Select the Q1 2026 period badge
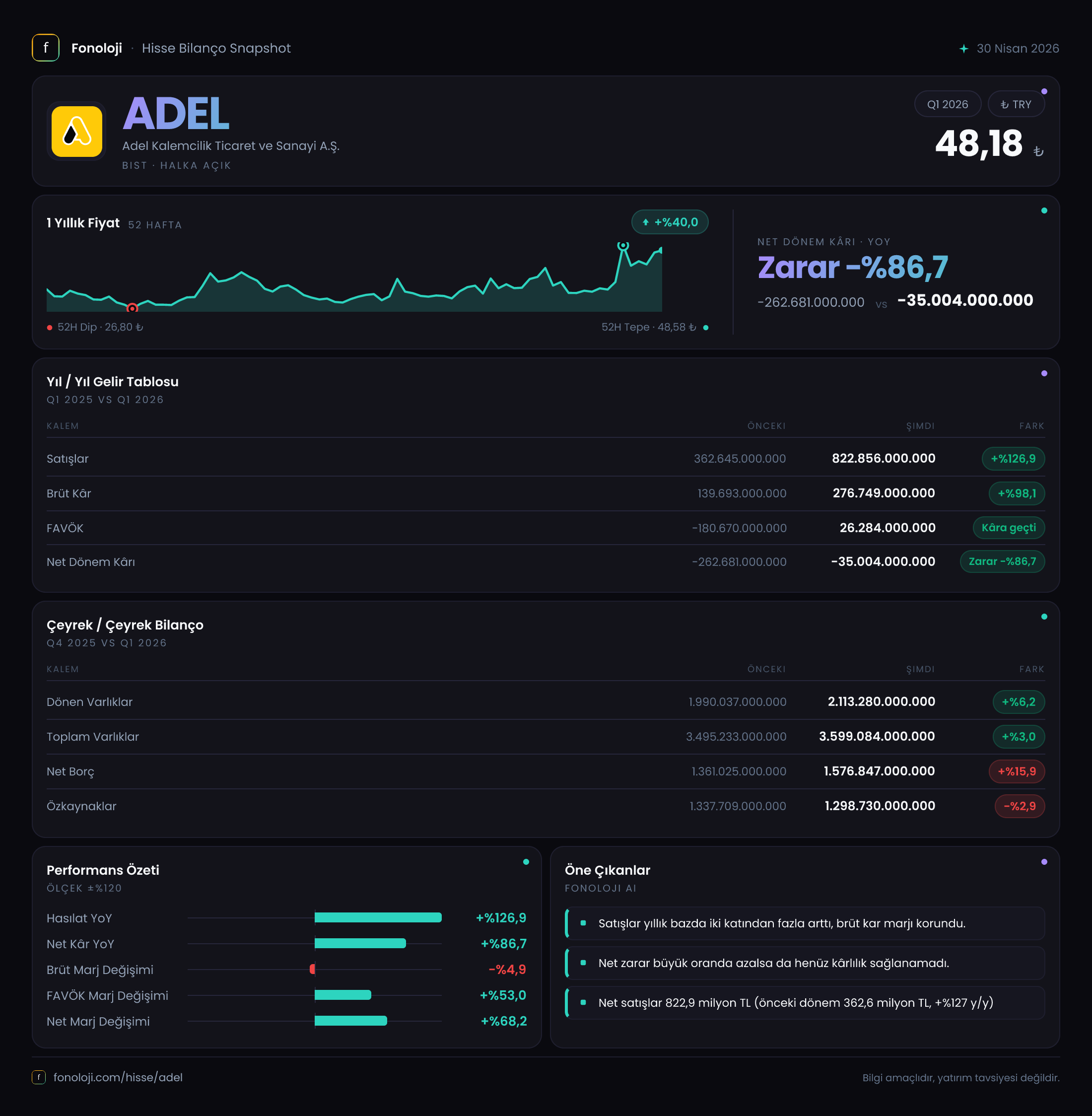Screen dimensions: 1092x1116 coord(948,104)
